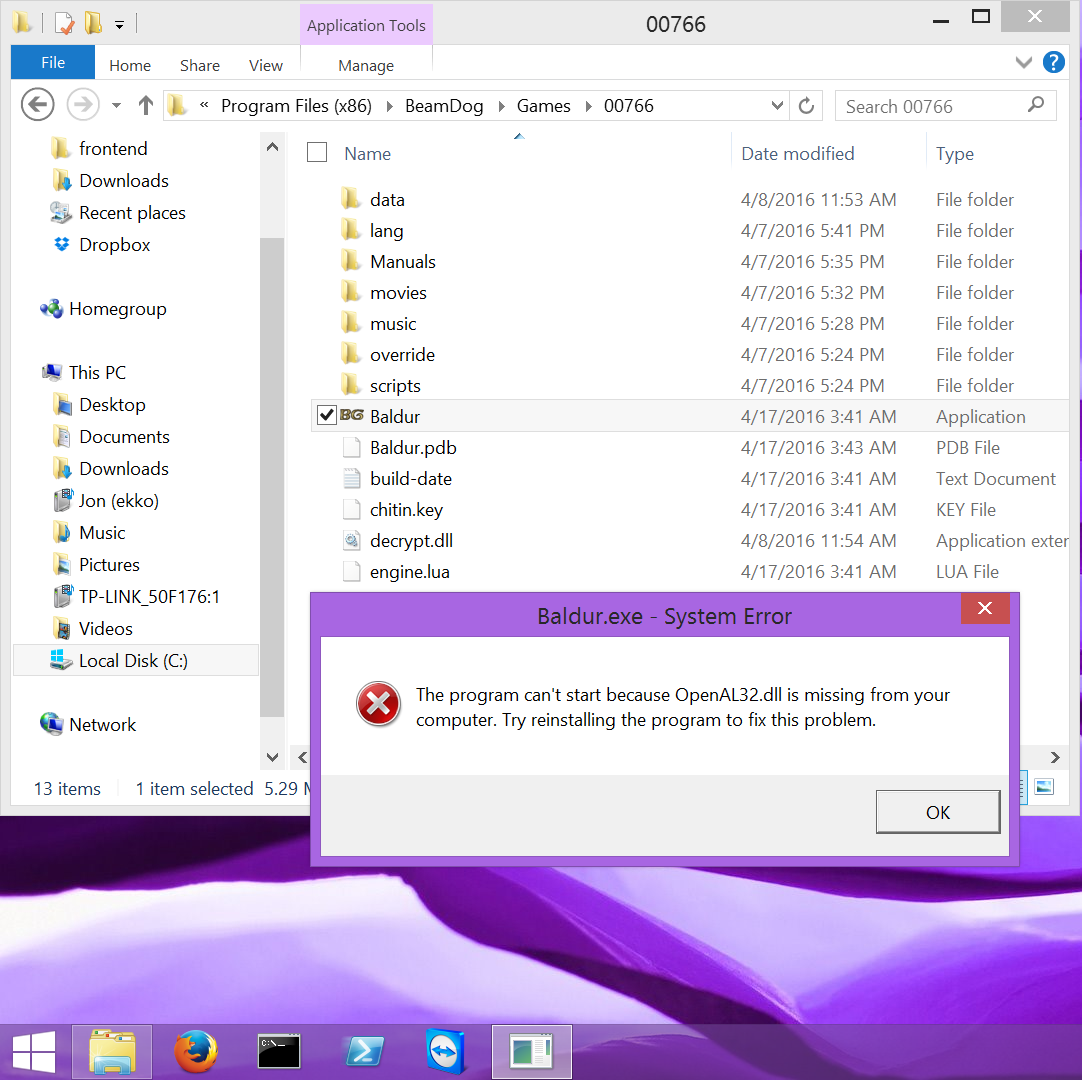
Task: Click navigation pane scroll down arrow
Action: click(272, 757)
